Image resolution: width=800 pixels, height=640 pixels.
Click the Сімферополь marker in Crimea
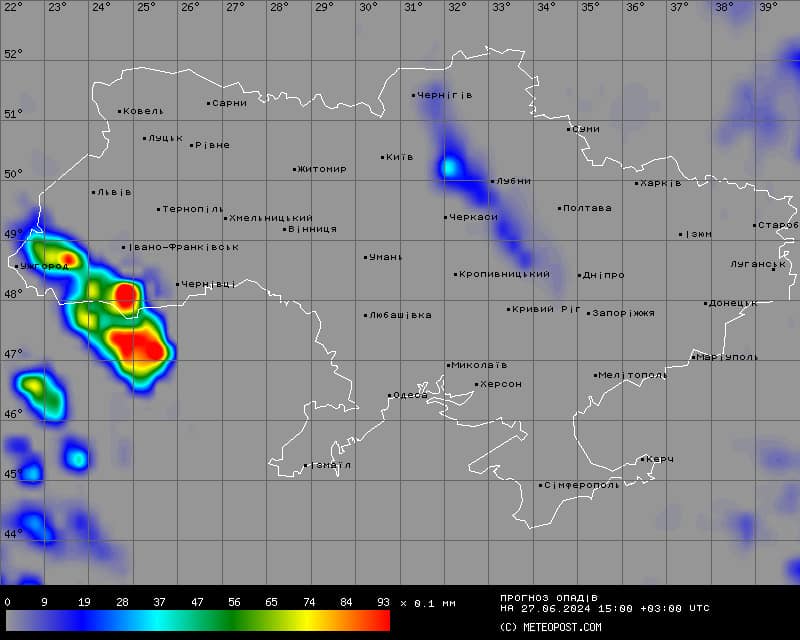[x=541, y=486]
